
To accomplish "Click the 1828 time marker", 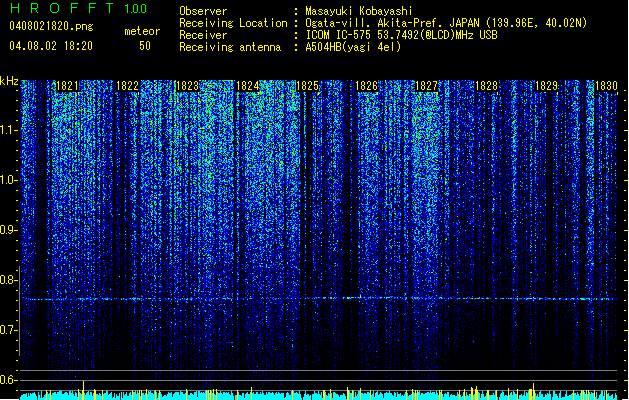I will pos(487,86).
